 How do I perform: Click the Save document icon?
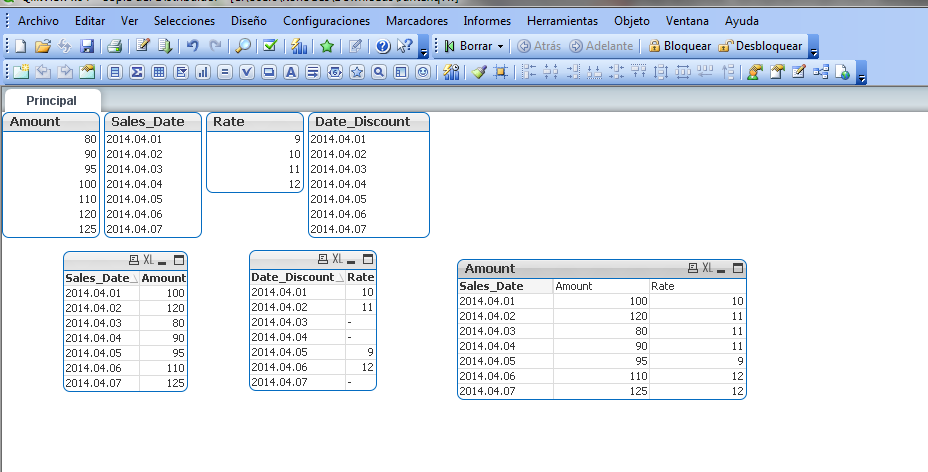pos(87,46)
